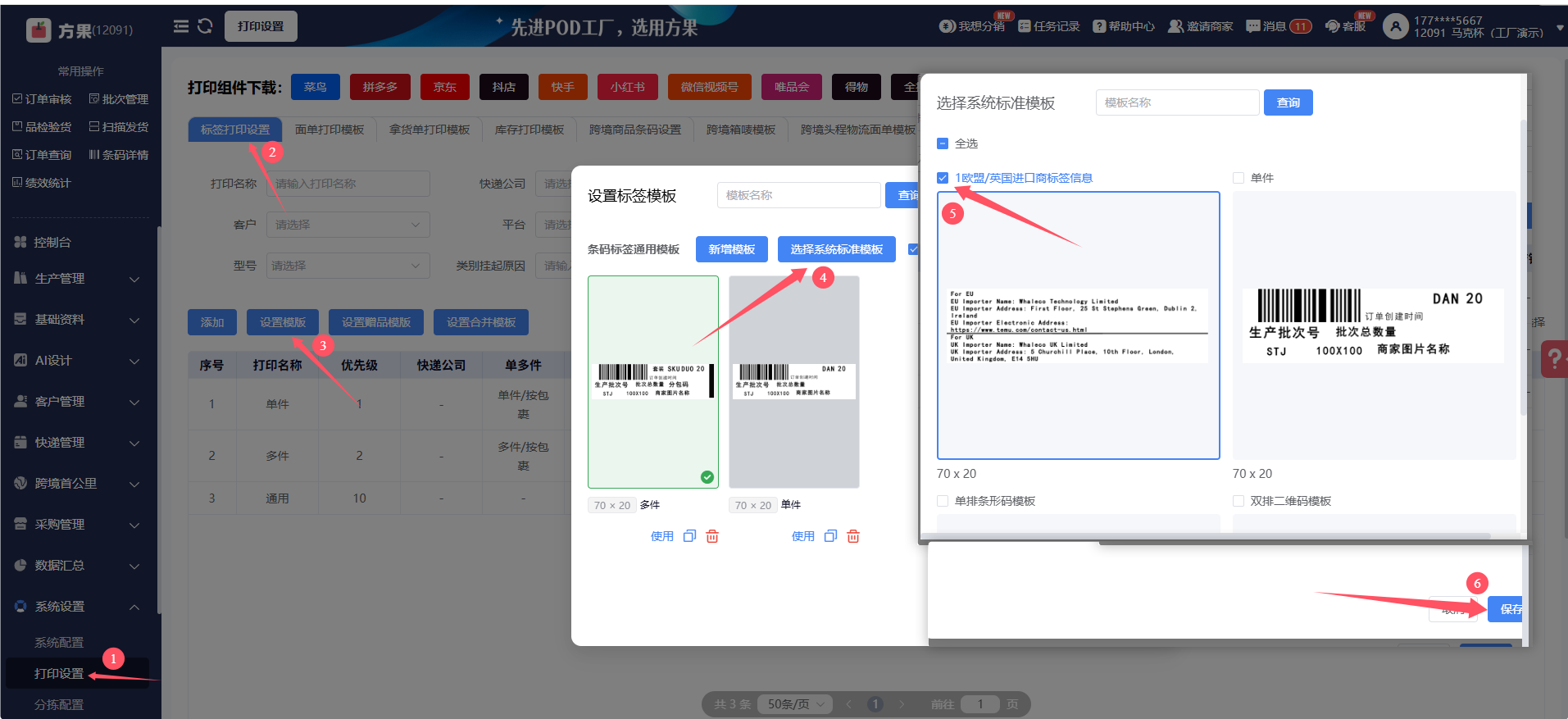Select the 欧盟/英国进口商 template preview thumbnail
Image resolution: width=1568 pixels, height=719 pixels.
point(1079,325)
